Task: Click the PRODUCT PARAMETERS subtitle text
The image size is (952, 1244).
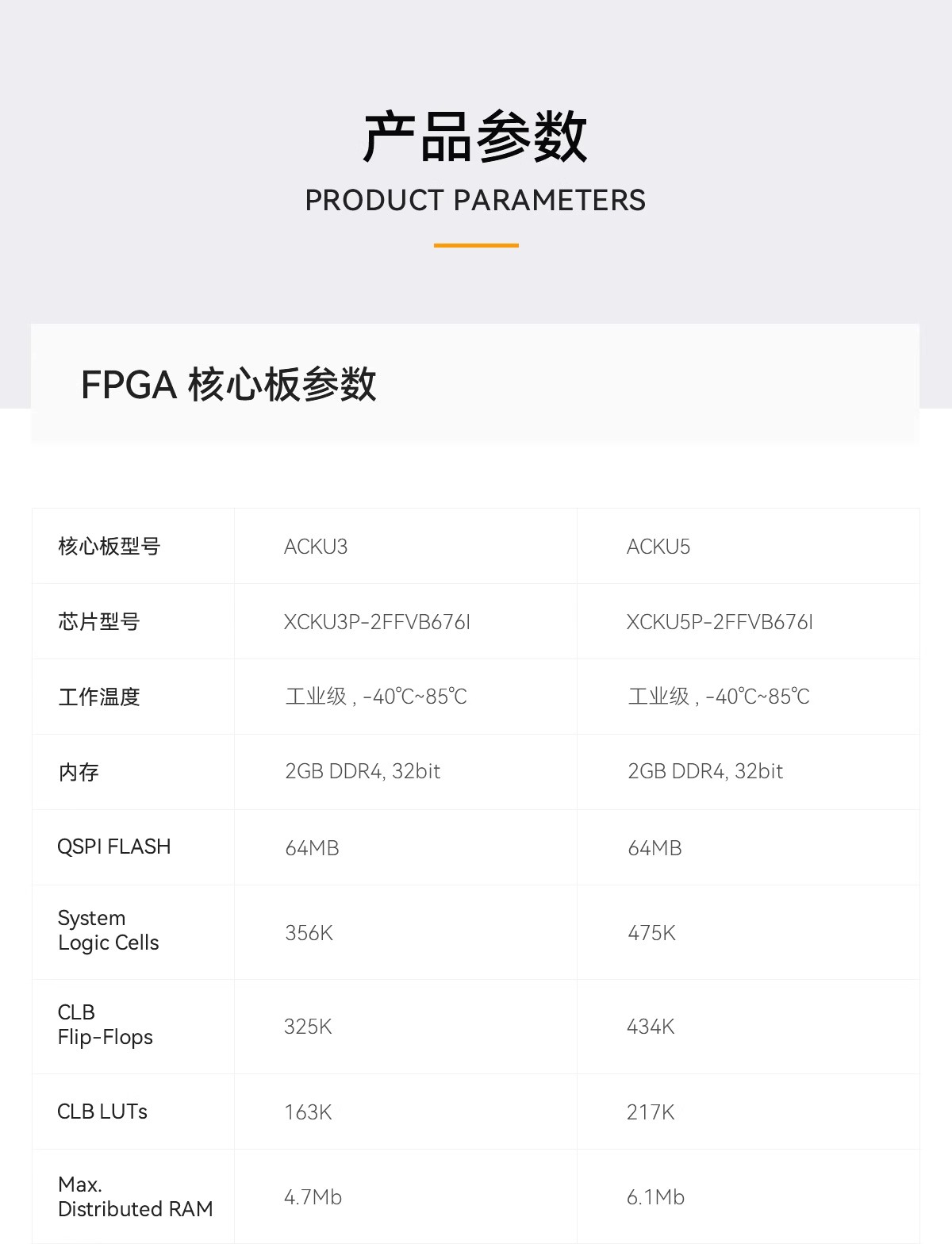Action: click(x=475, y=201)
